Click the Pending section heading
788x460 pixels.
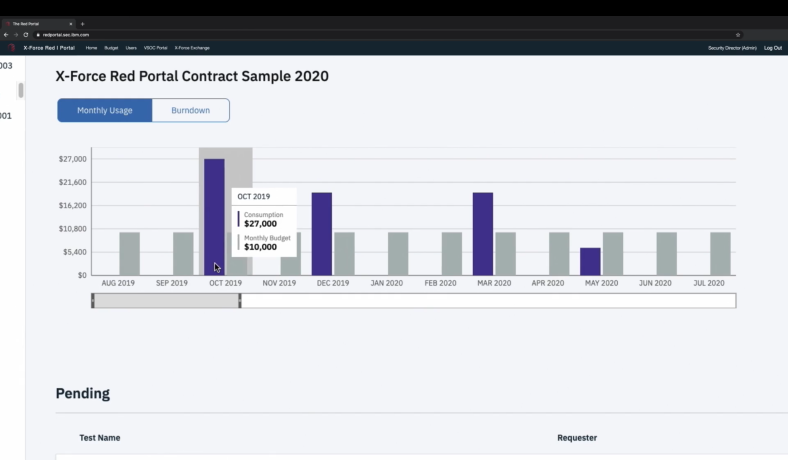tap(82, 393)
